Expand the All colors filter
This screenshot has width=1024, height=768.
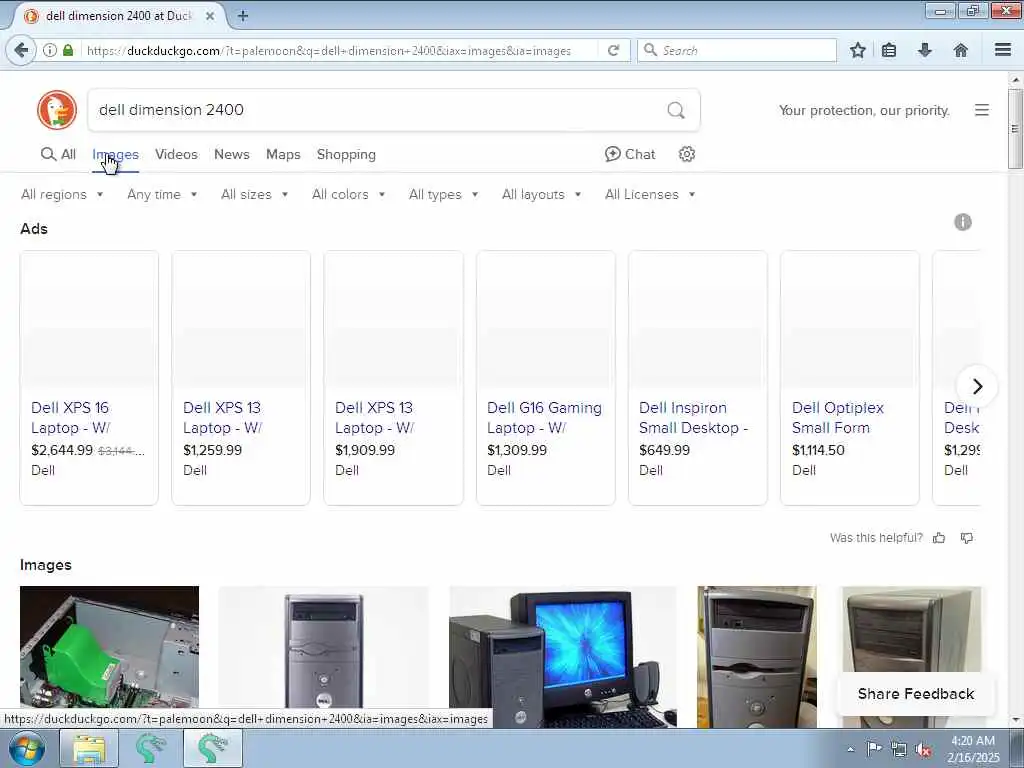coord(348,195)
